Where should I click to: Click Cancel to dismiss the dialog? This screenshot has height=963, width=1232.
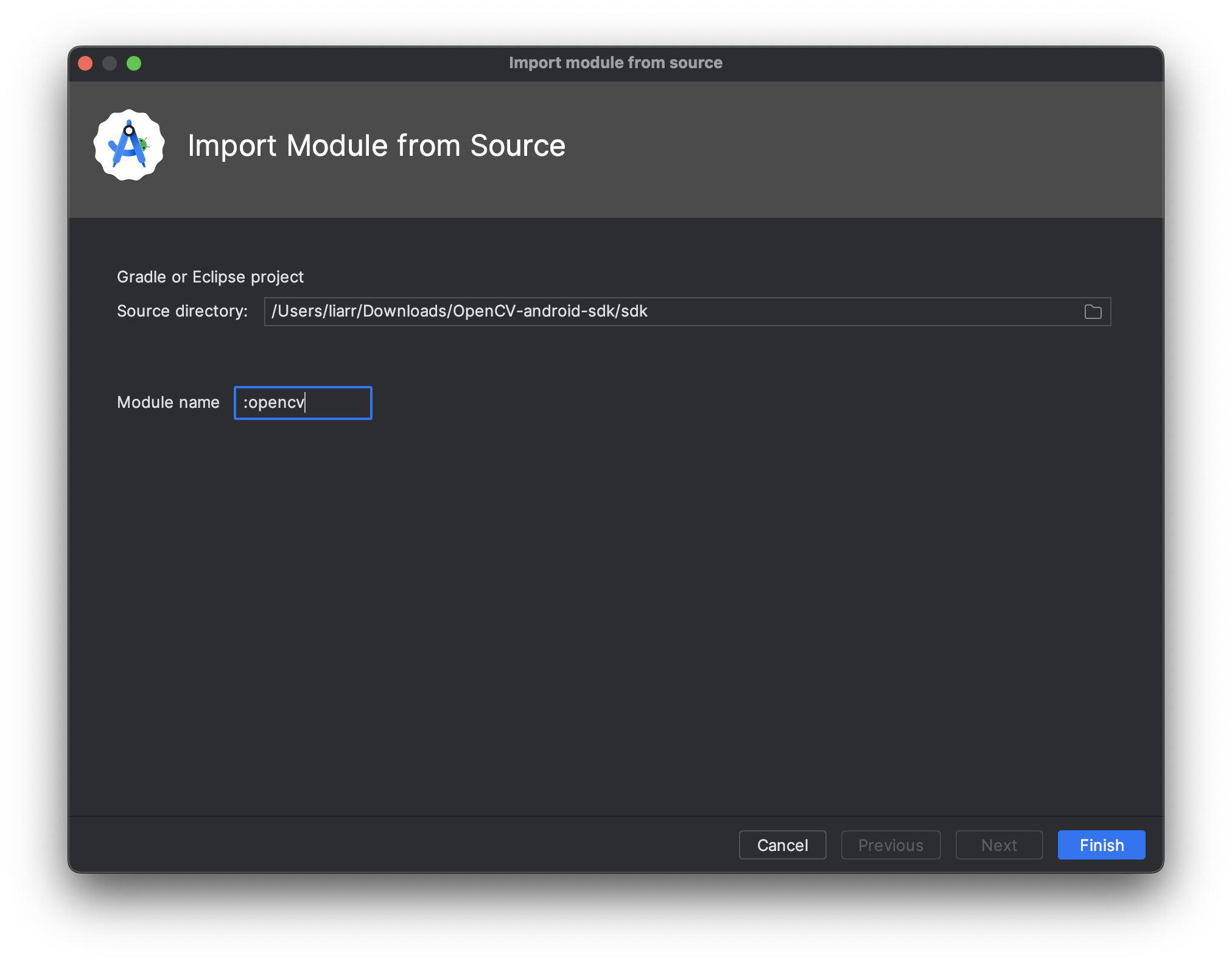point(784,844)
